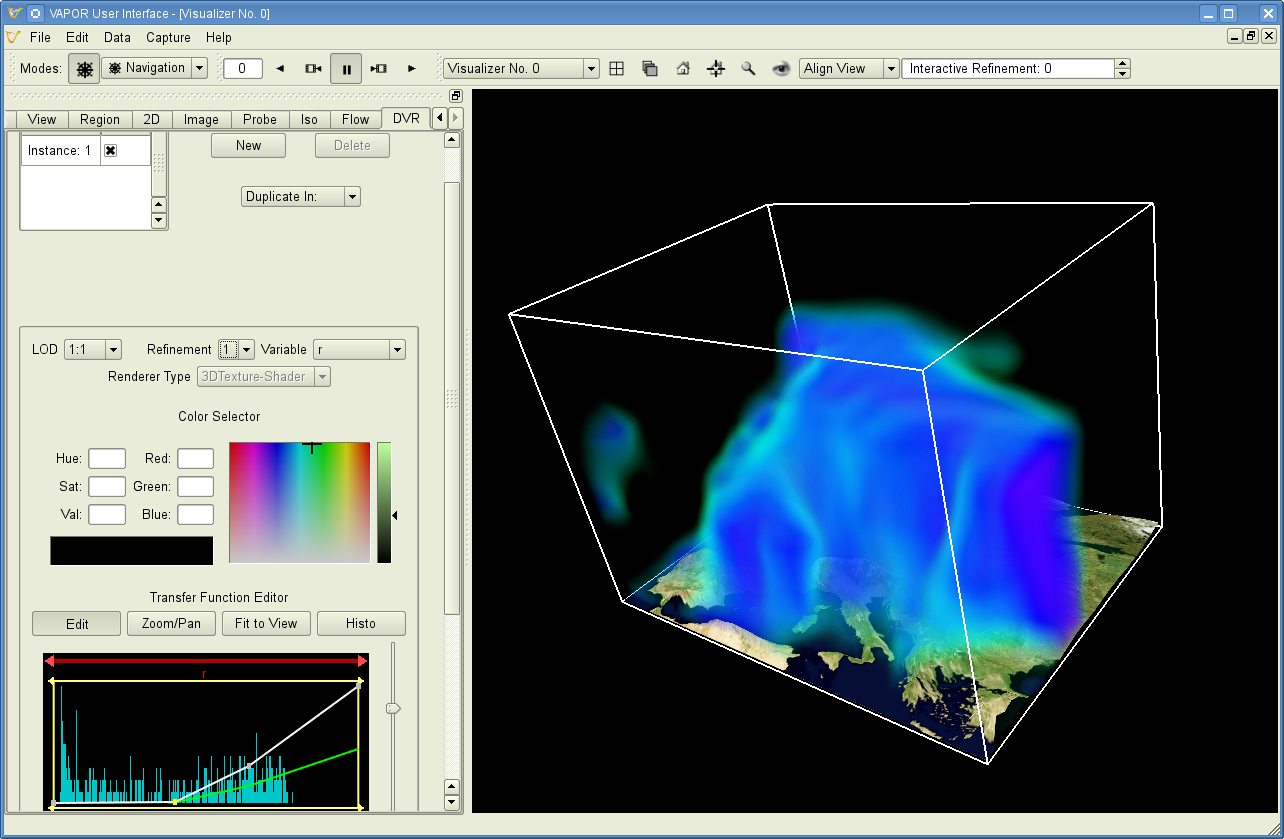The height and width of the screenshot is (839, 1284).
Task: Increase Interactive Refinement with up arrow
Action: [1122, 64]
